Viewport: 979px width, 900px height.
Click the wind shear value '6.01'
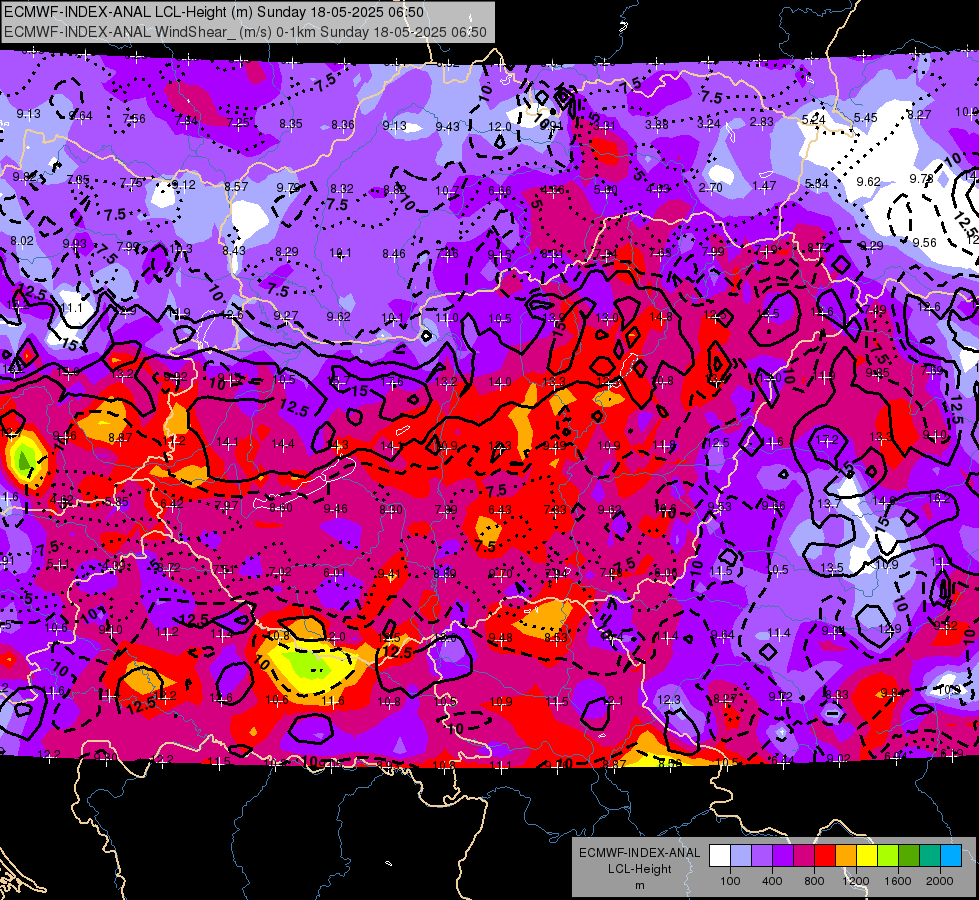(x=335, y=573)
